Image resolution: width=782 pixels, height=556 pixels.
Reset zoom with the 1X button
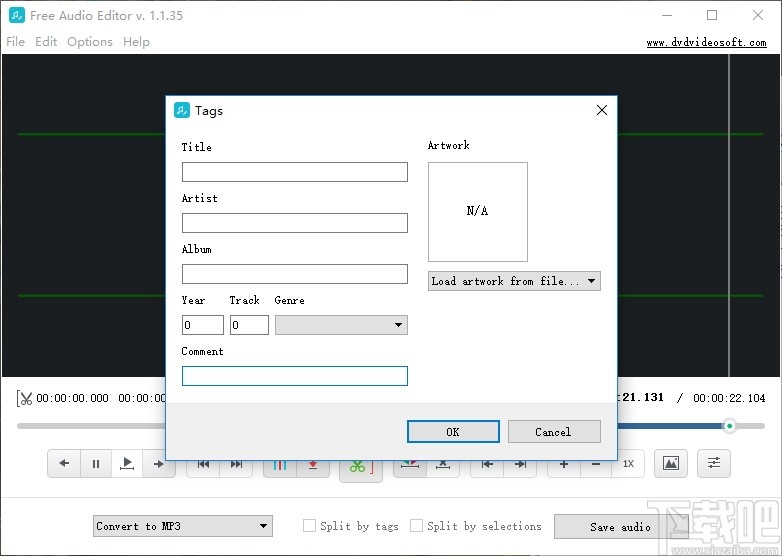point(628,464)
